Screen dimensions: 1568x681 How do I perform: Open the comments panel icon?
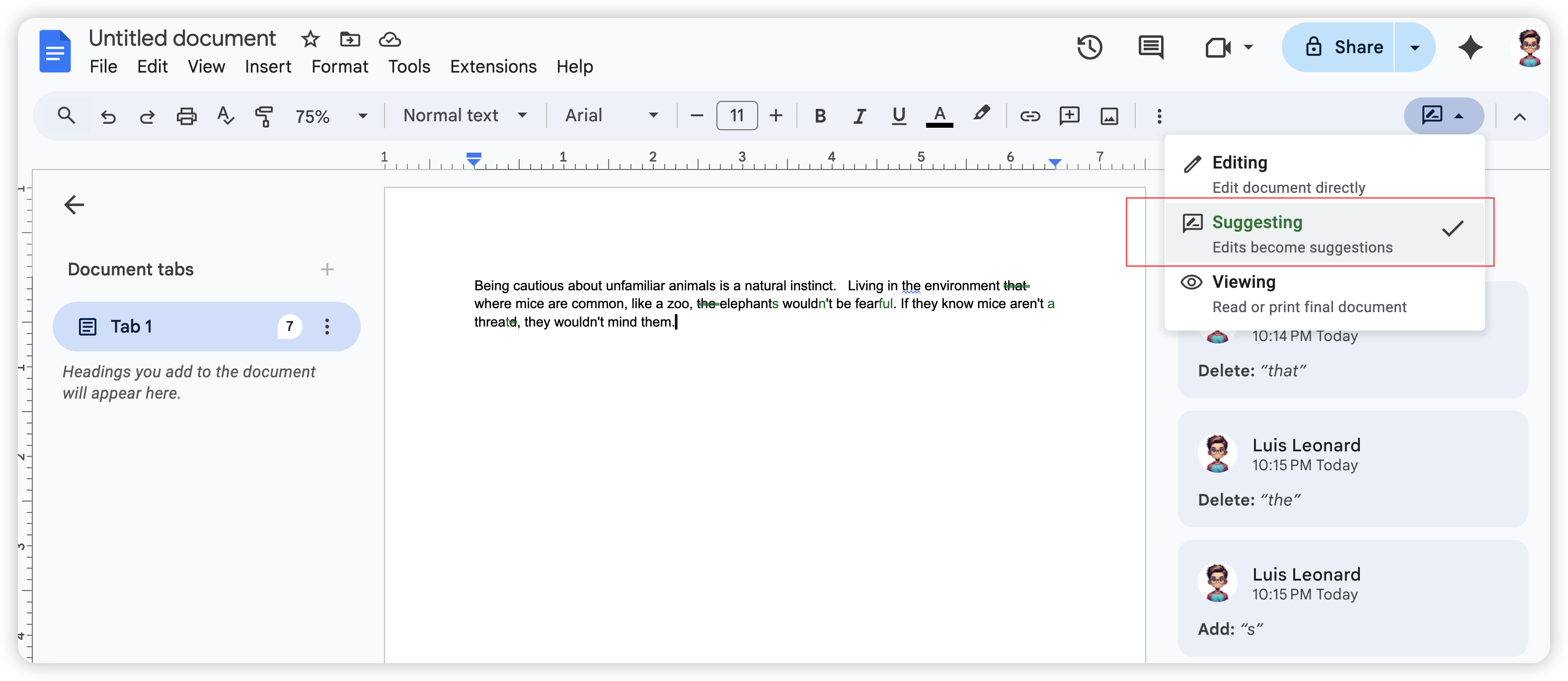click(x=1151, y=47)
